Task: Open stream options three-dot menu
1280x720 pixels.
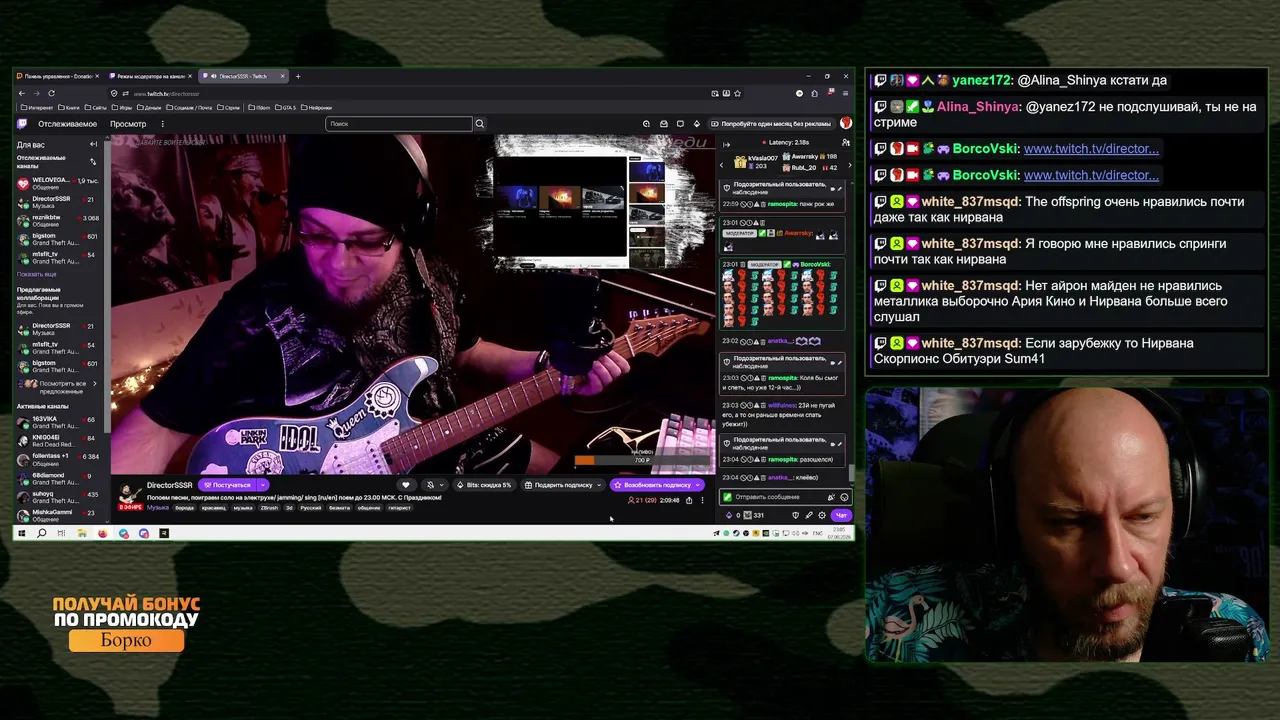Action: 702,500
